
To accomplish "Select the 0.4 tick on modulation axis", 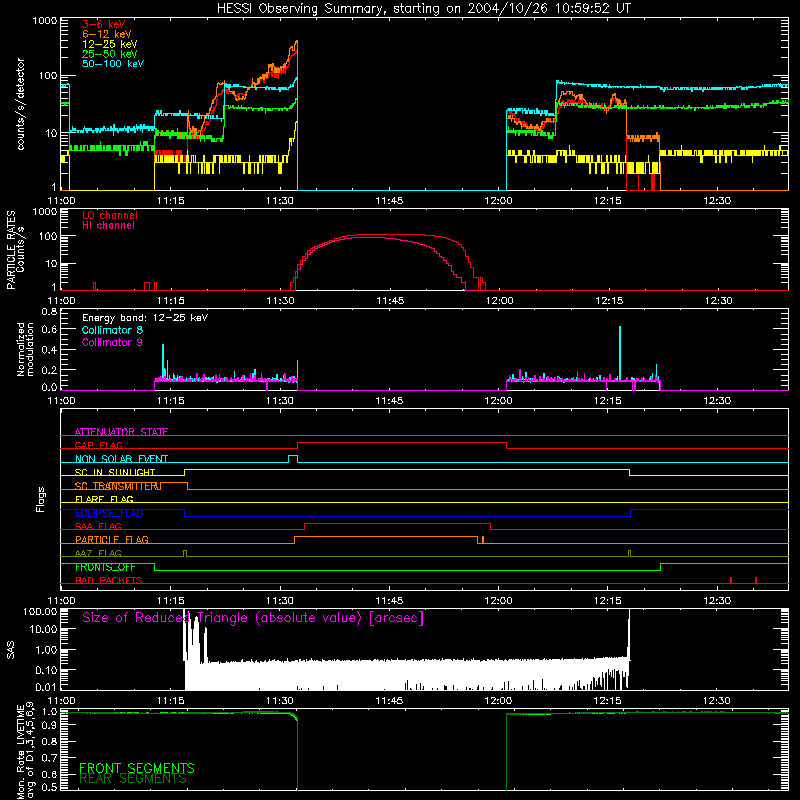I will point(49,350).
